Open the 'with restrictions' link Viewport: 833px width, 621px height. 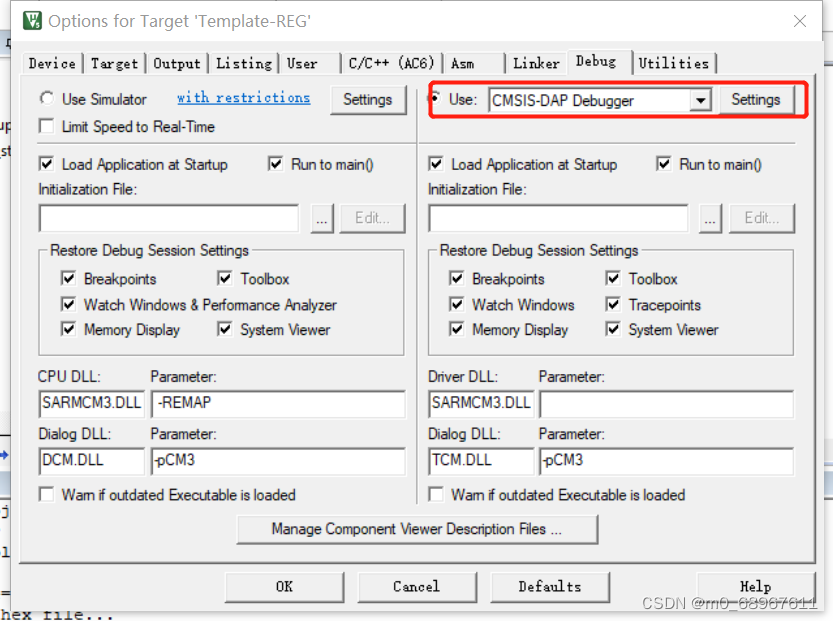pos(243,98)
